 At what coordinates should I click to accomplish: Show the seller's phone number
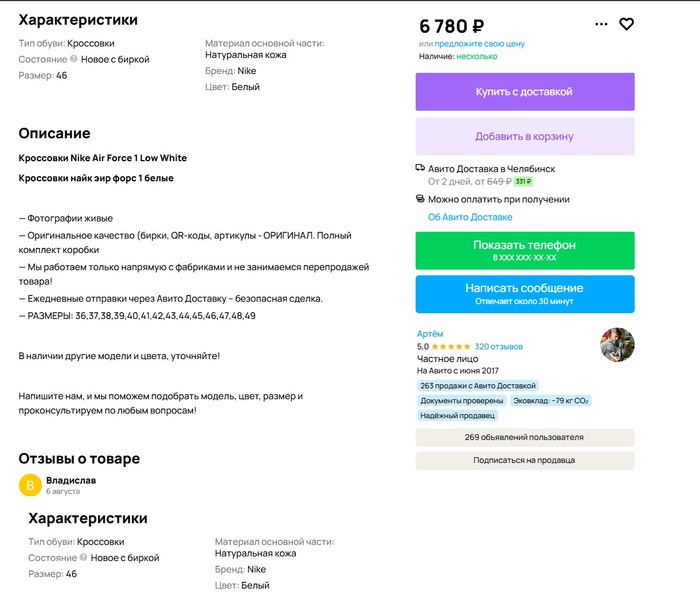(525, 250)
